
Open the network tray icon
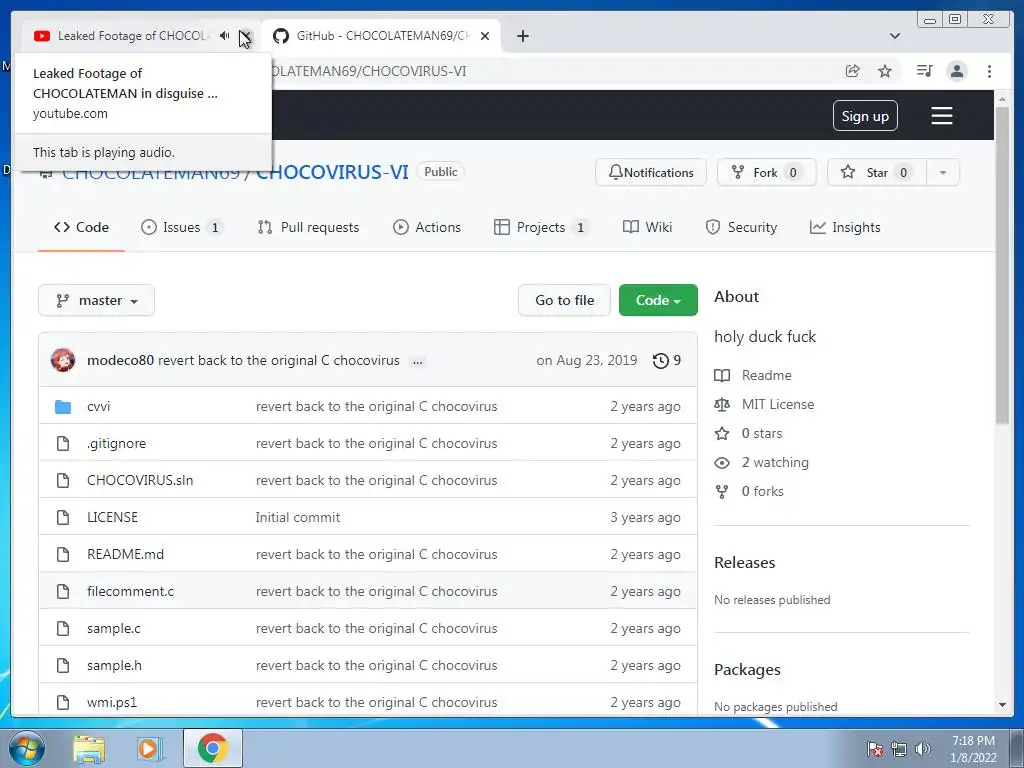coord(899,749)
